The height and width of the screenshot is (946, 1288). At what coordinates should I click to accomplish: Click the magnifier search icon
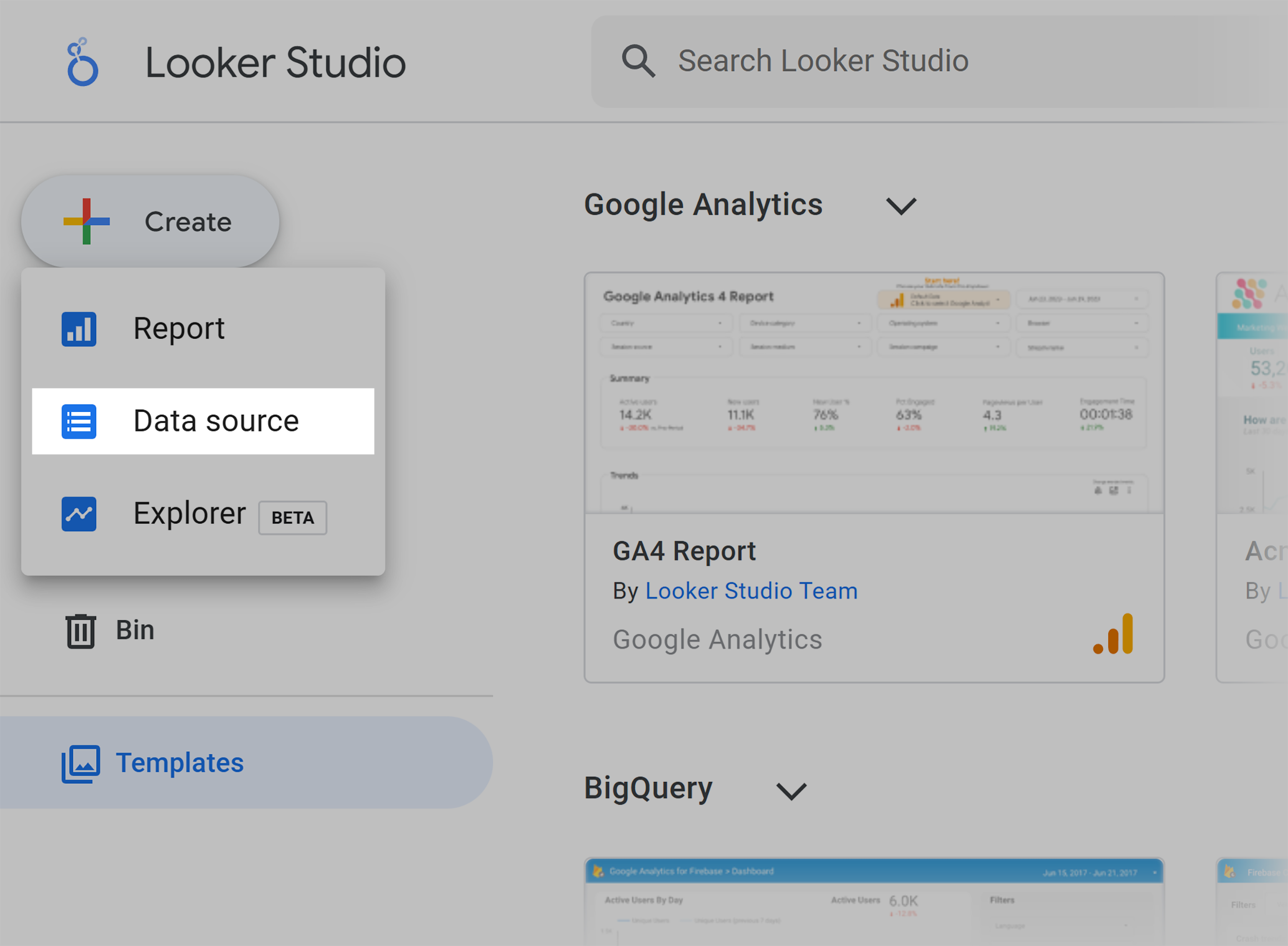point(638,61)
